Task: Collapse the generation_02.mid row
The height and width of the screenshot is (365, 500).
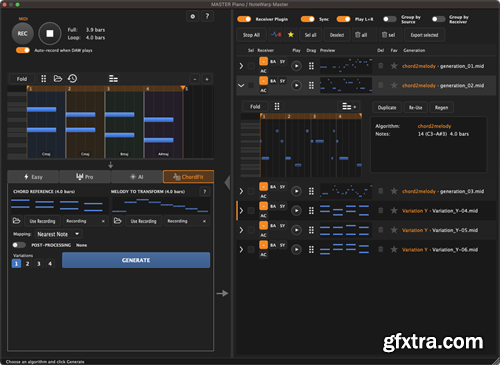Action: (x=241, y=86)
